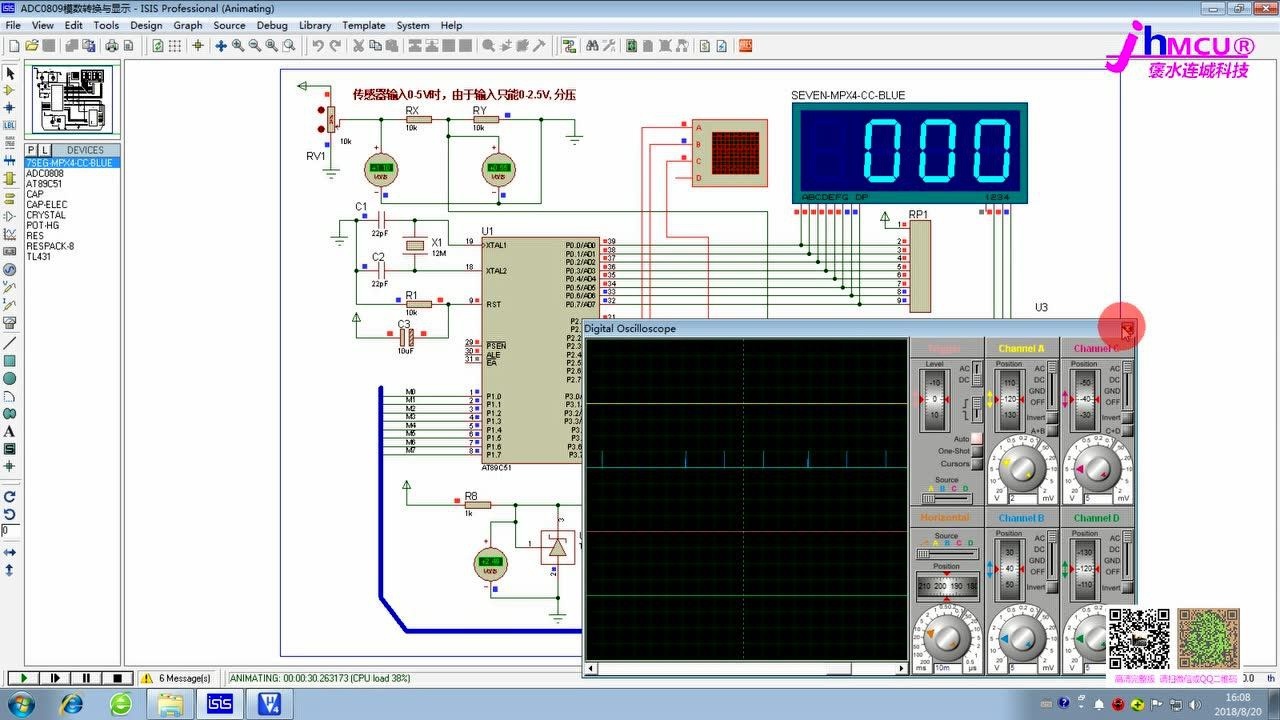Toggle Cursors on the oscilloscope

pyautogui.click(x=976, y=464)
